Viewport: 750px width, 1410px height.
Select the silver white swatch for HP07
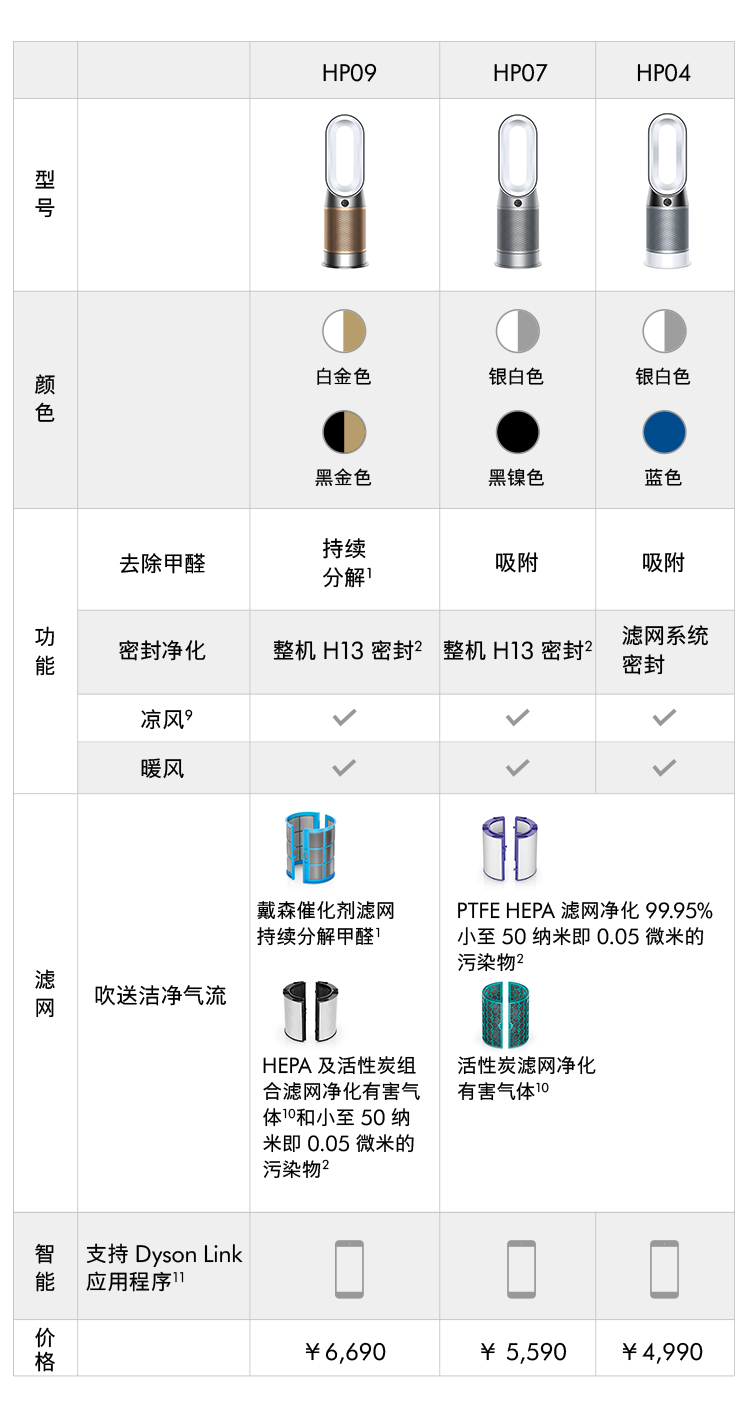(x=518, y=331)
